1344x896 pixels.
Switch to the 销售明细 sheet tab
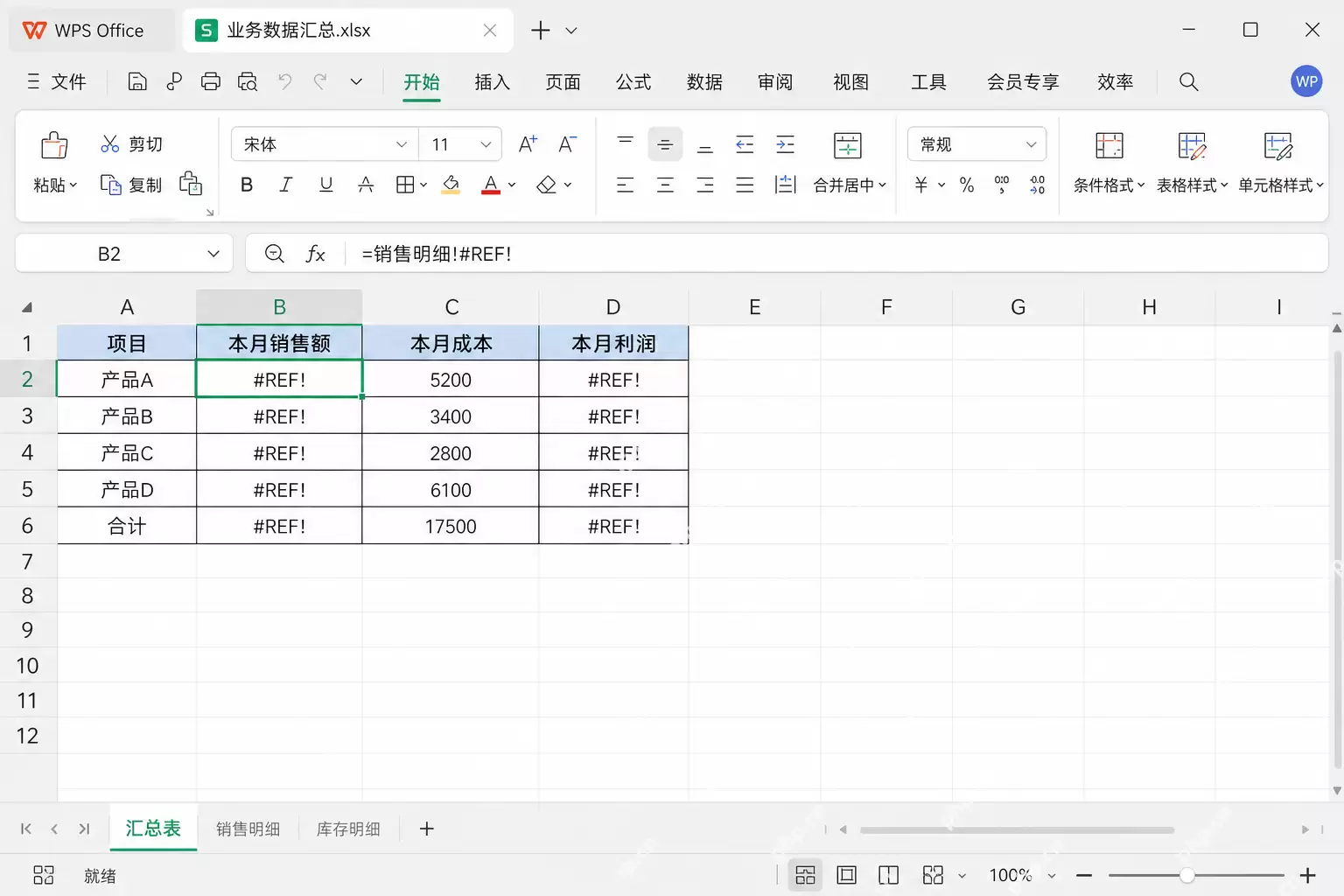tap(248, 829)
